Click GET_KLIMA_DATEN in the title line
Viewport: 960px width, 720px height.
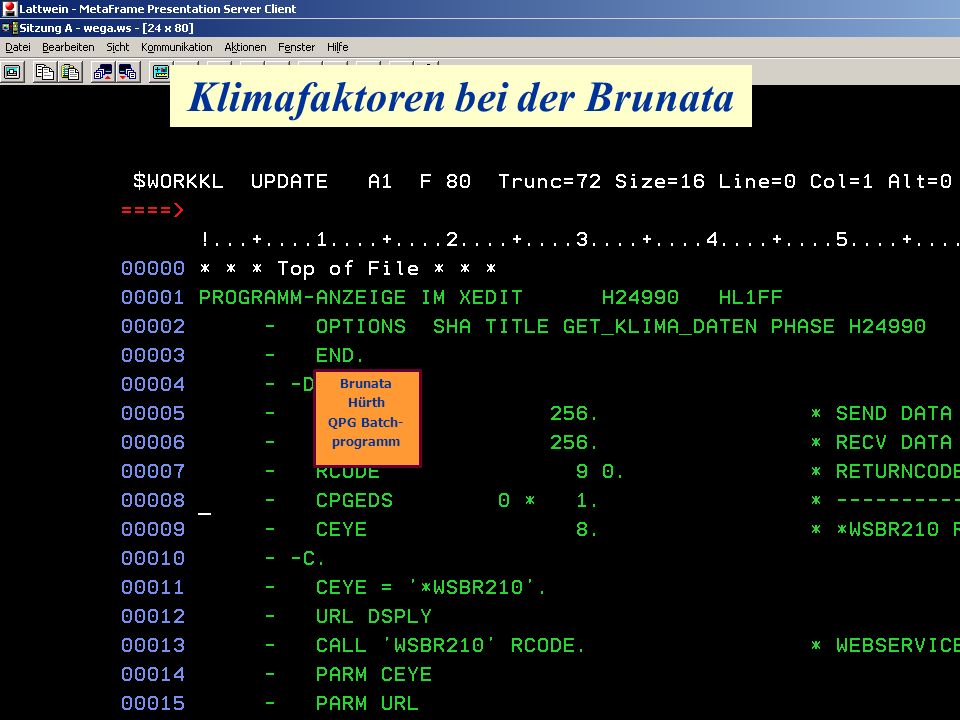660,327
